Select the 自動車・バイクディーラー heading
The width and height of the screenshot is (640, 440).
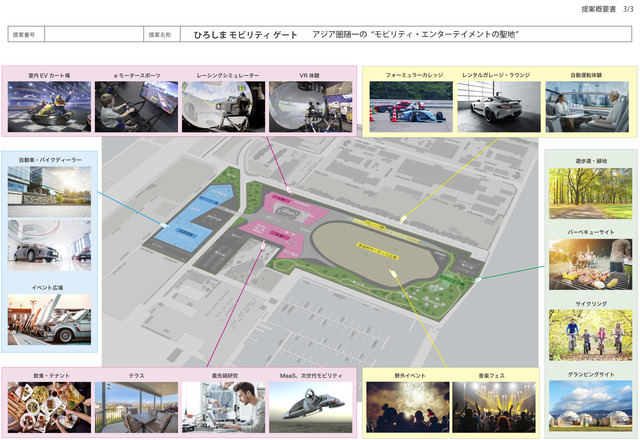click(x=50, y=160)
